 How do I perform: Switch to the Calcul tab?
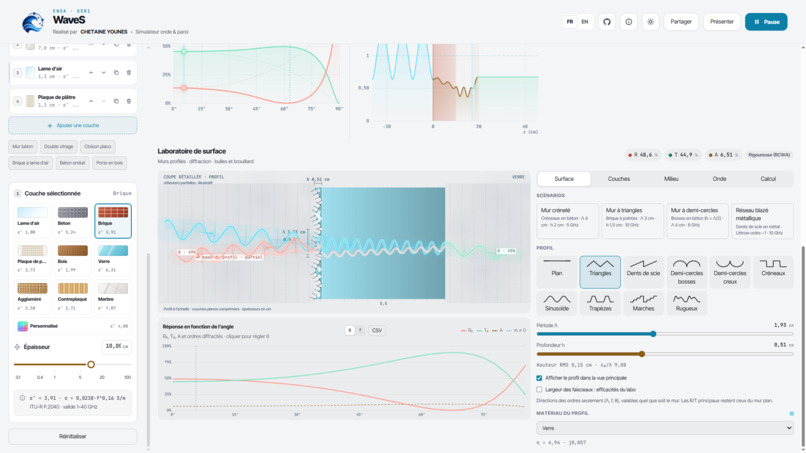768,179
